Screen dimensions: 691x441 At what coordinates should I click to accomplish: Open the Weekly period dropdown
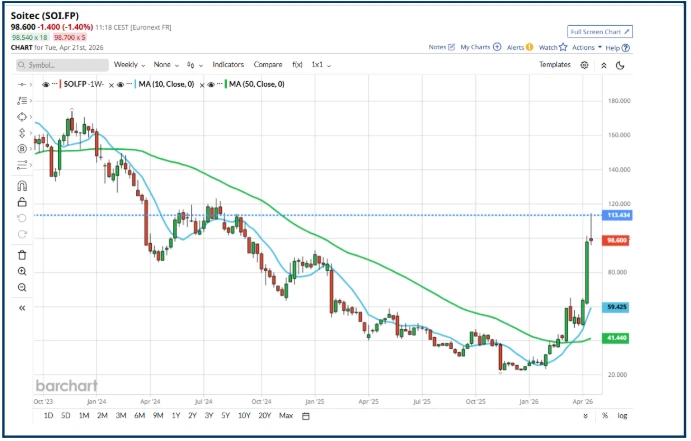129,65
